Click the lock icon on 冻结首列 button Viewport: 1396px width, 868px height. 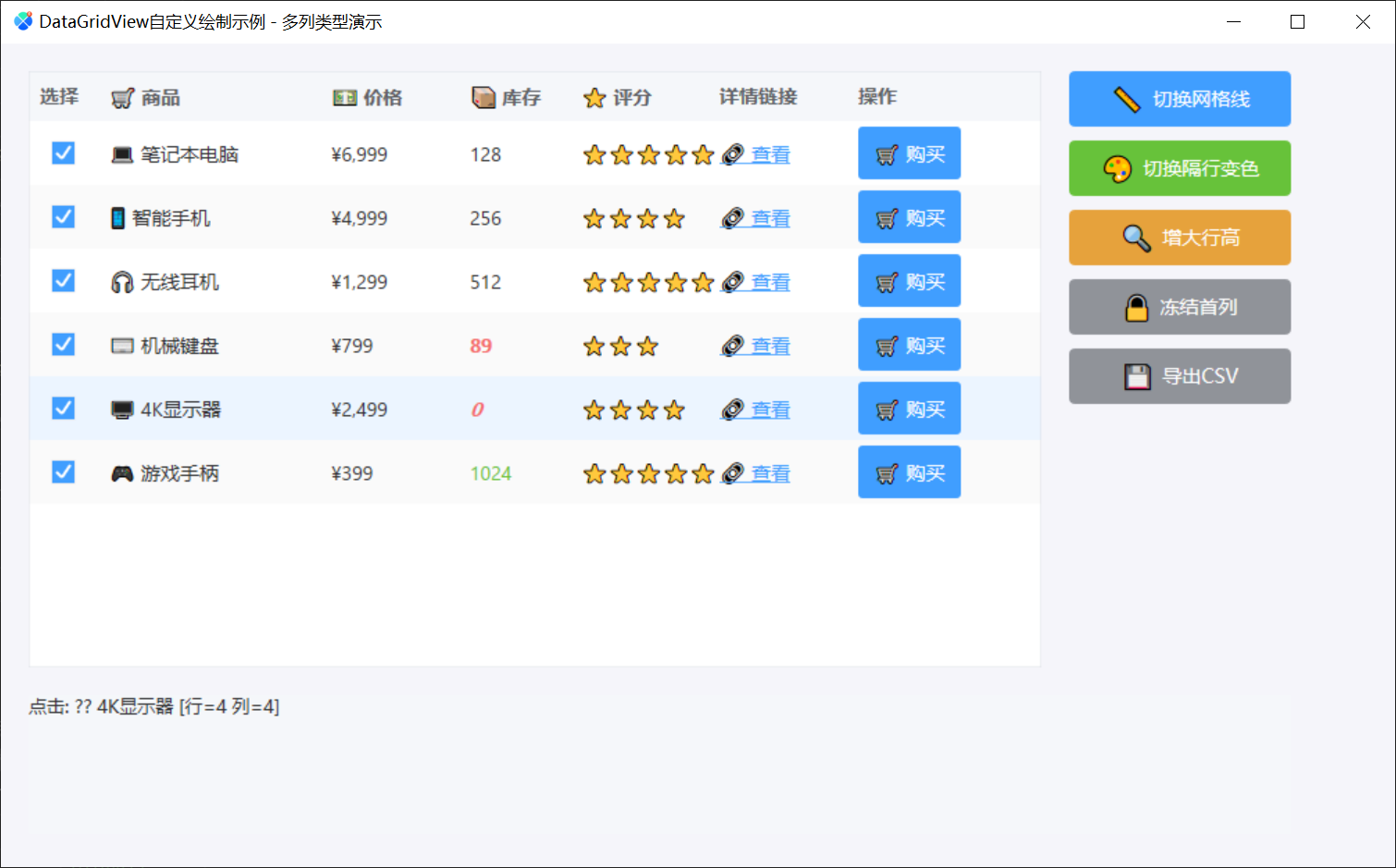(x=1136, y=307)
